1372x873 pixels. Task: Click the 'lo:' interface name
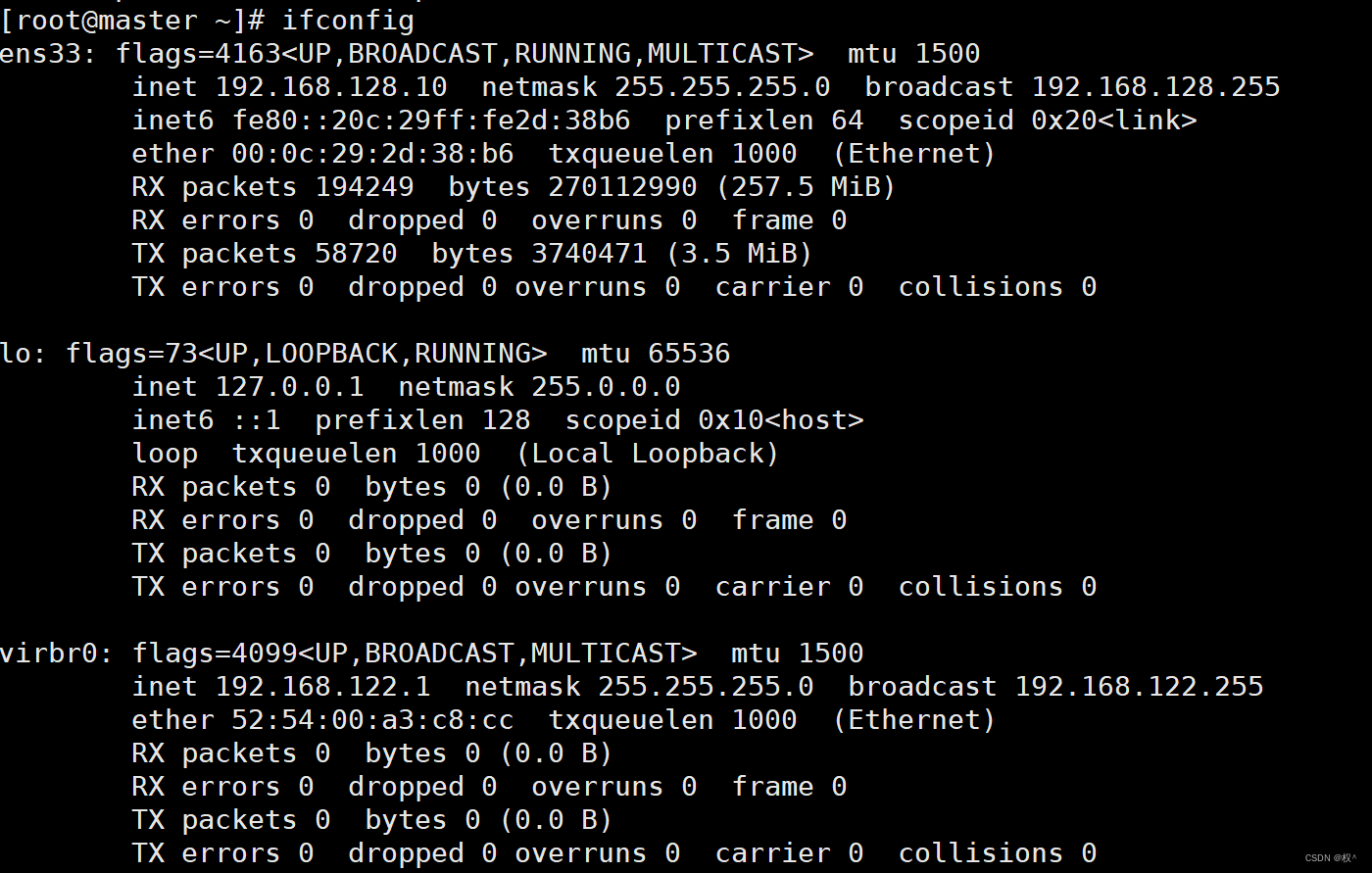pos(24,353)
